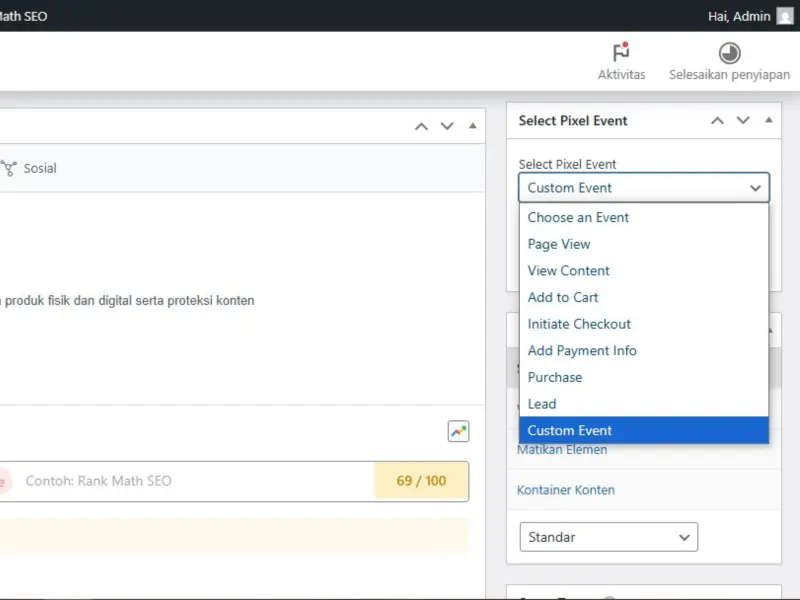The height and width of the screenshot is (600, 800).
Task: Open the Standar container dropdown
Action: [x=608, y=537]
